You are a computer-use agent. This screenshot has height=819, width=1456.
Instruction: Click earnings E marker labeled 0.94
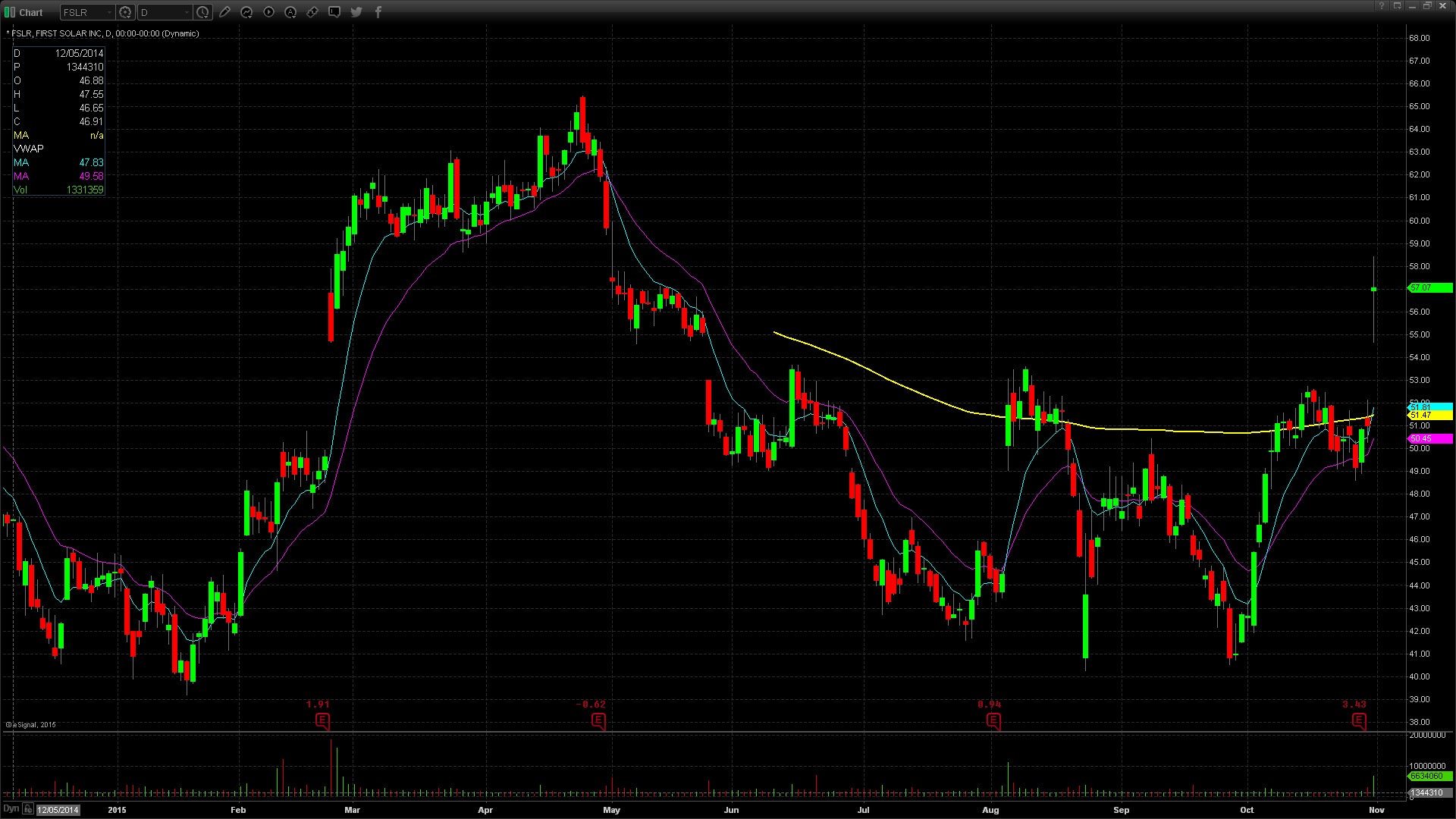(x=993, y=720)
